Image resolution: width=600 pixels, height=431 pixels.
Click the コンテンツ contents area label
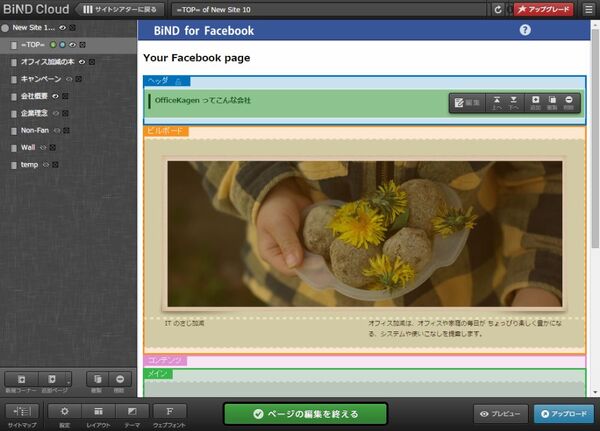[165, 360]
